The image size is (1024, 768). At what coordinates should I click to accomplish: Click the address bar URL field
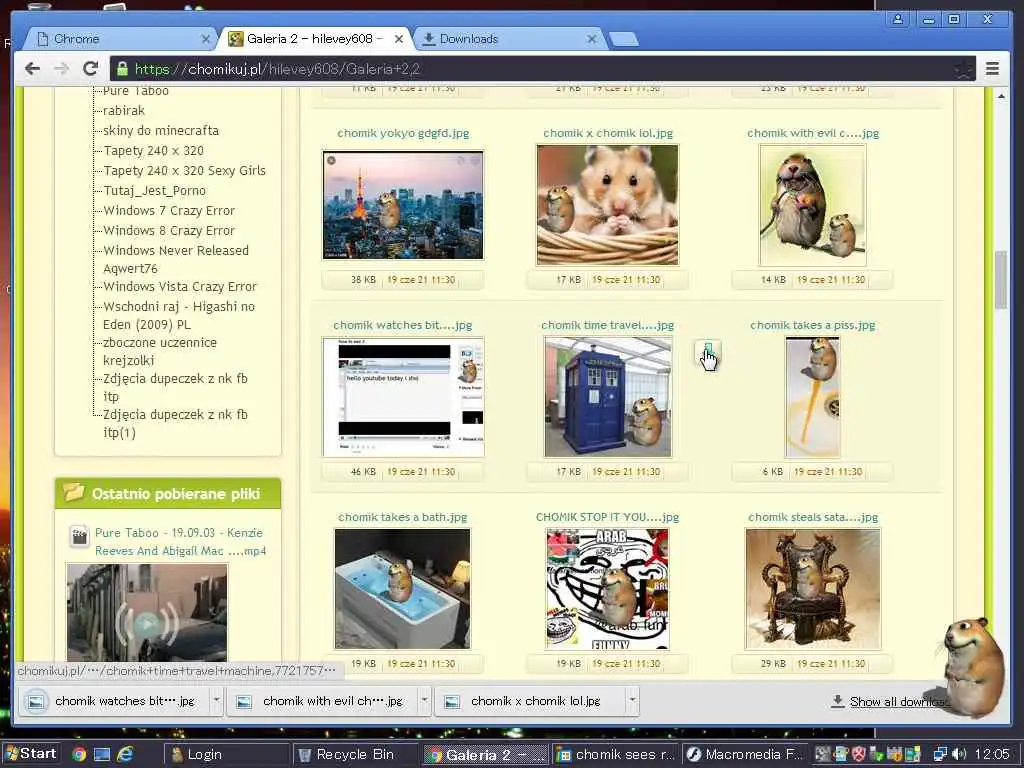(542, 69)
